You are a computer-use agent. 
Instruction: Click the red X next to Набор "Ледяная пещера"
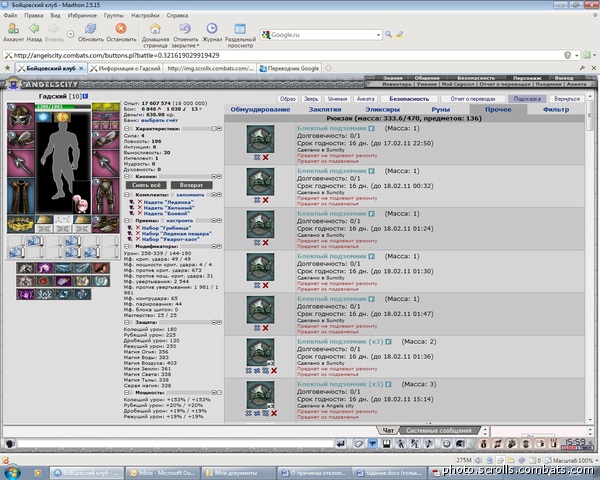(x=138, y=233)
